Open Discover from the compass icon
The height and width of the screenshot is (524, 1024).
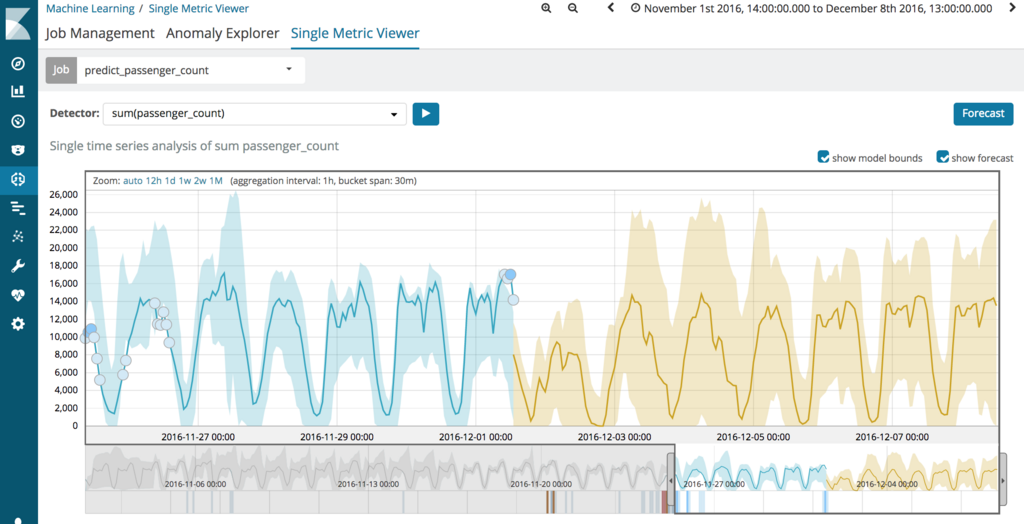pos(18,63)
